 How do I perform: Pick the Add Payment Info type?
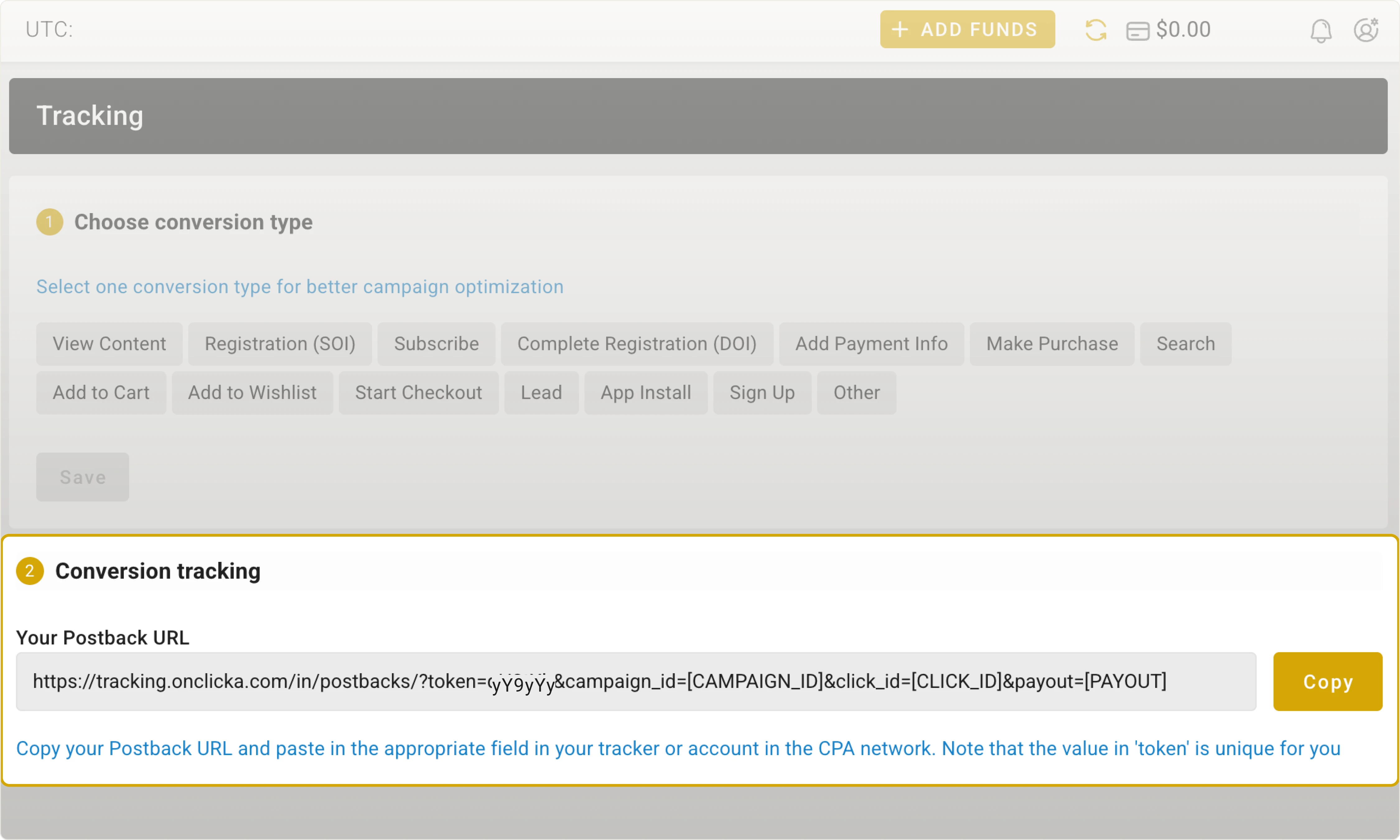(871, 343)
